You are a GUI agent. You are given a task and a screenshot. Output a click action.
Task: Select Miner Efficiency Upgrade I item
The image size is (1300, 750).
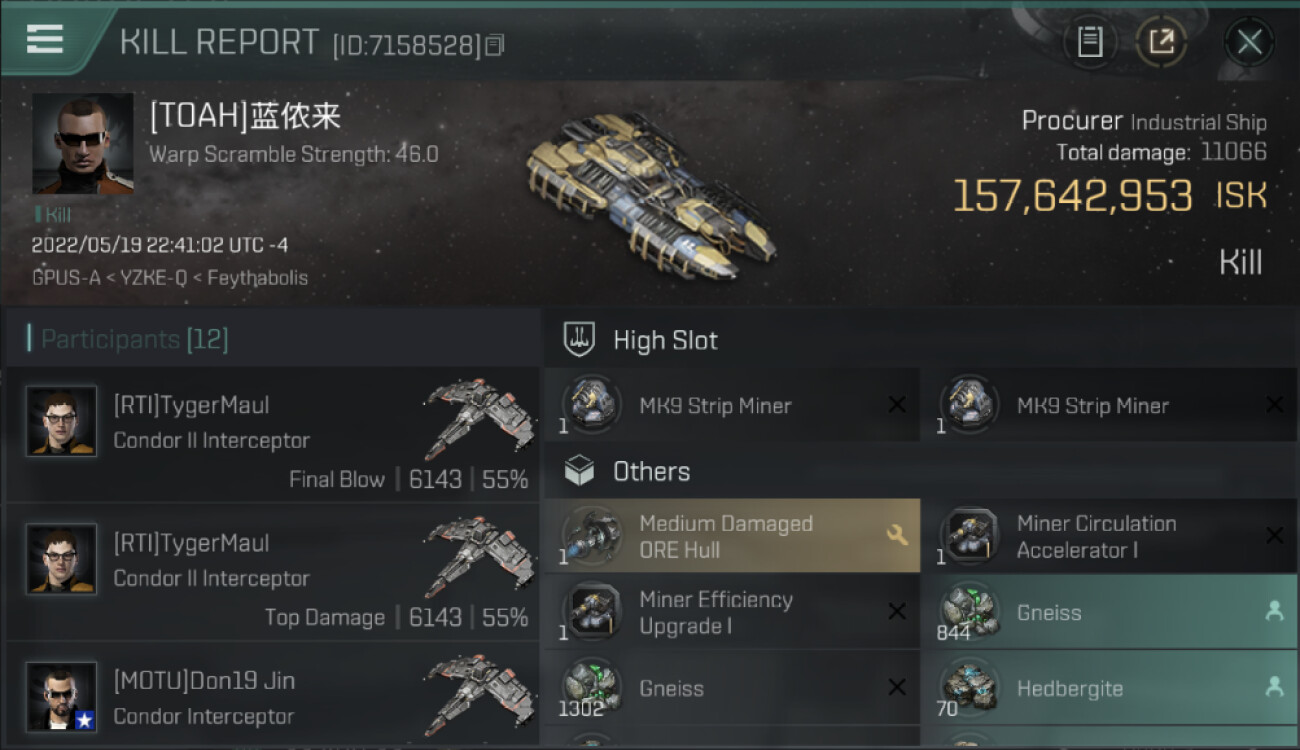coord(732,612)
